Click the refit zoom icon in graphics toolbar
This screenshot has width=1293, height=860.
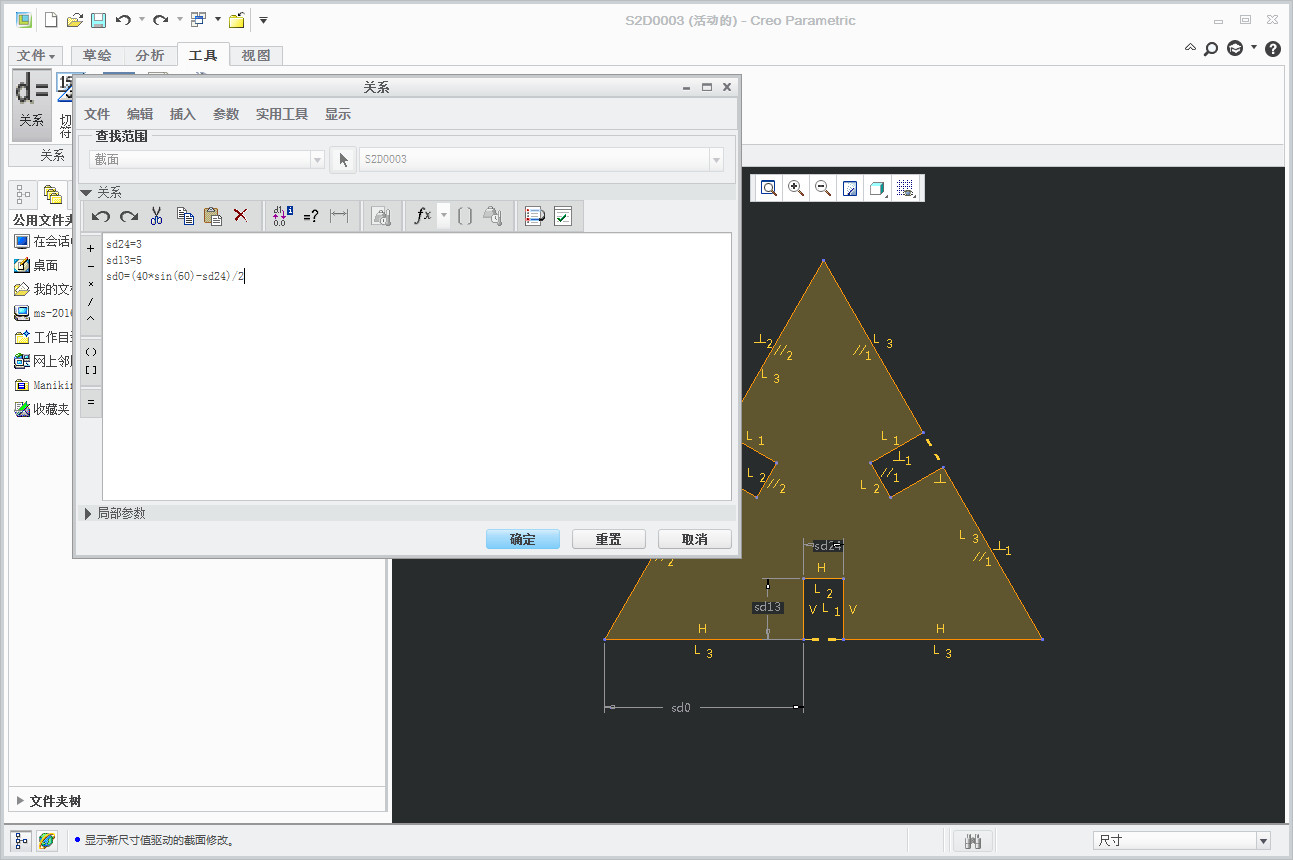[x=769, y=188]
